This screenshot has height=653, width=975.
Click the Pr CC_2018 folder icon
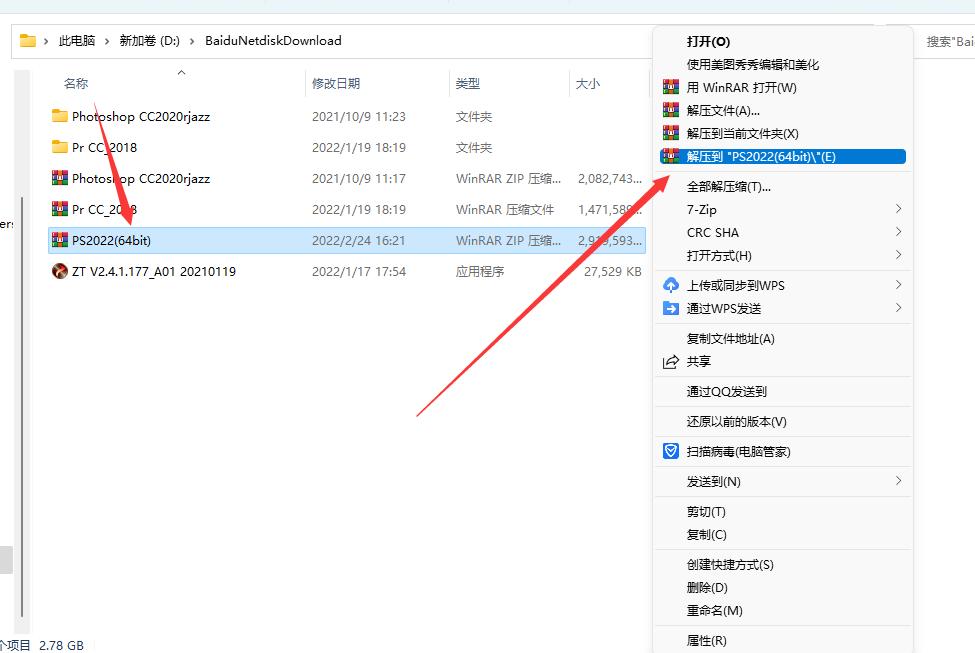[x=61, y=147]
